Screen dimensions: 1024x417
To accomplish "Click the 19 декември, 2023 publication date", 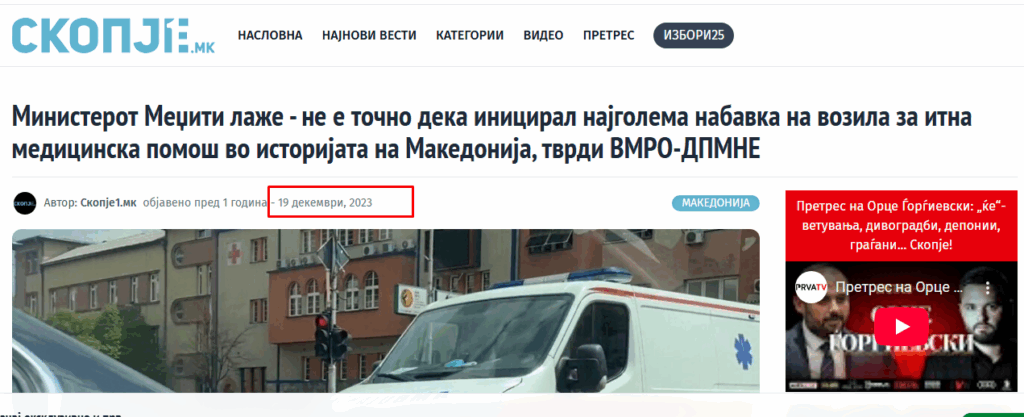I will coord(325,202).
